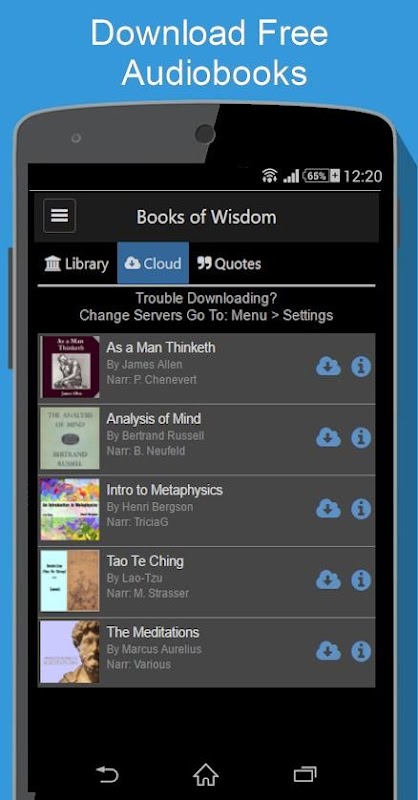Tap the As a Man Thinketh cover
This screenshot has width=418, height=800.
click(70, 367)
